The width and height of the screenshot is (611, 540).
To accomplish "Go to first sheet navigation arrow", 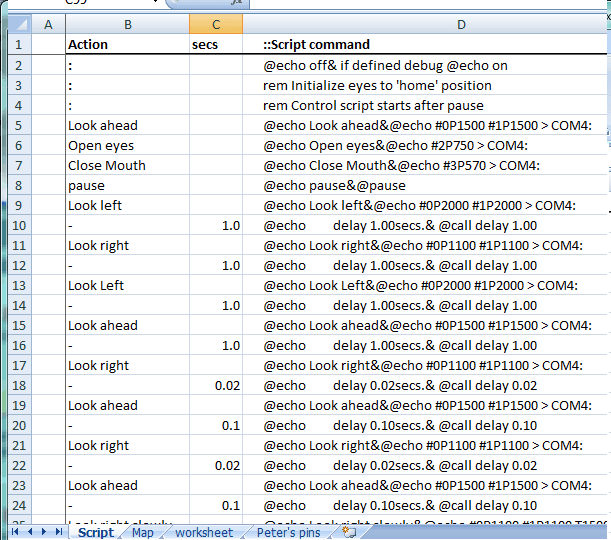I will 15,532.
